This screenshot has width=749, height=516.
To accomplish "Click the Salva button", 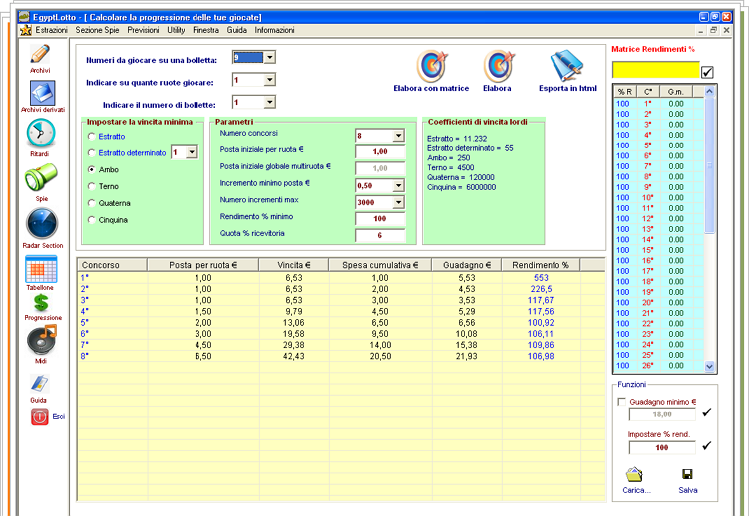I will click(687, 475).
